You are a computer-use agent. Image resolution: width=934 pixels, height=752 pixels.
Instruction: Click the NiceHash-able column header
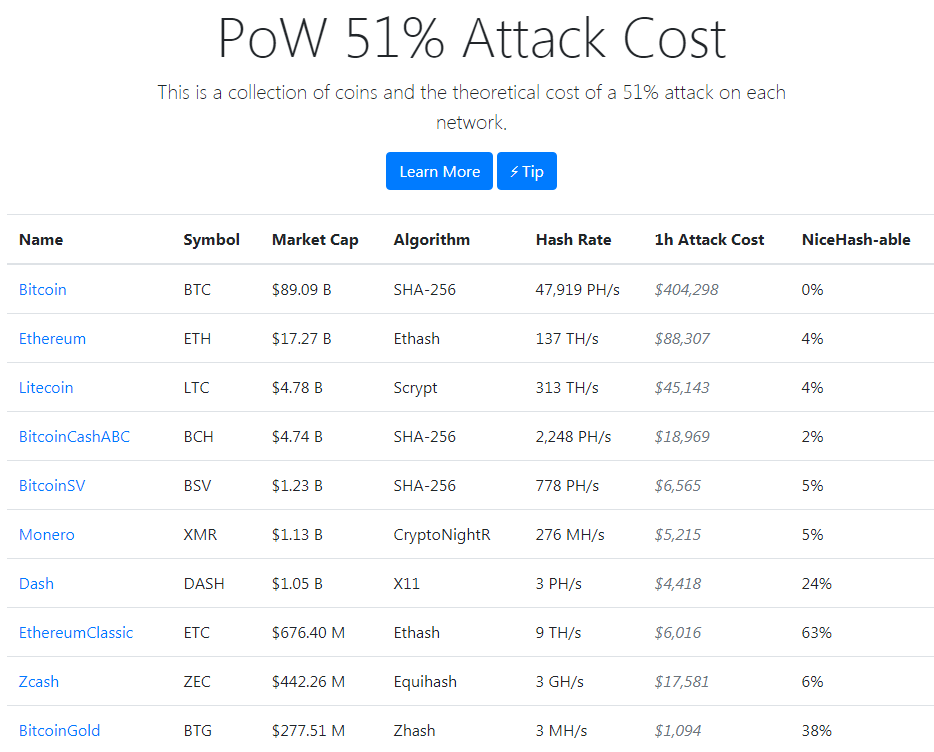click(x=856, y=240)
